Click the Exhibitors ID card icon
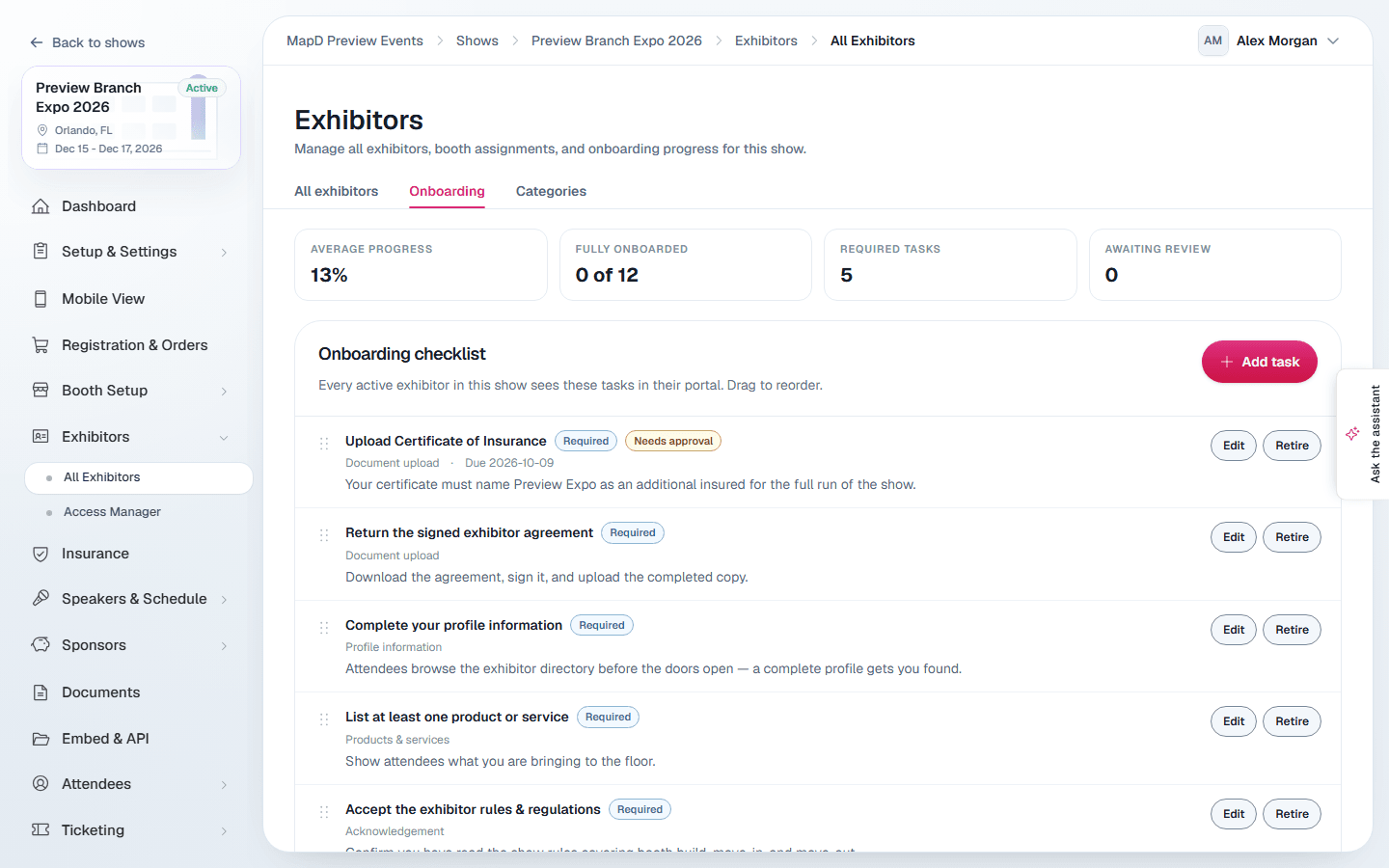This screenshot has width=1389, height=868. point(41,437)
